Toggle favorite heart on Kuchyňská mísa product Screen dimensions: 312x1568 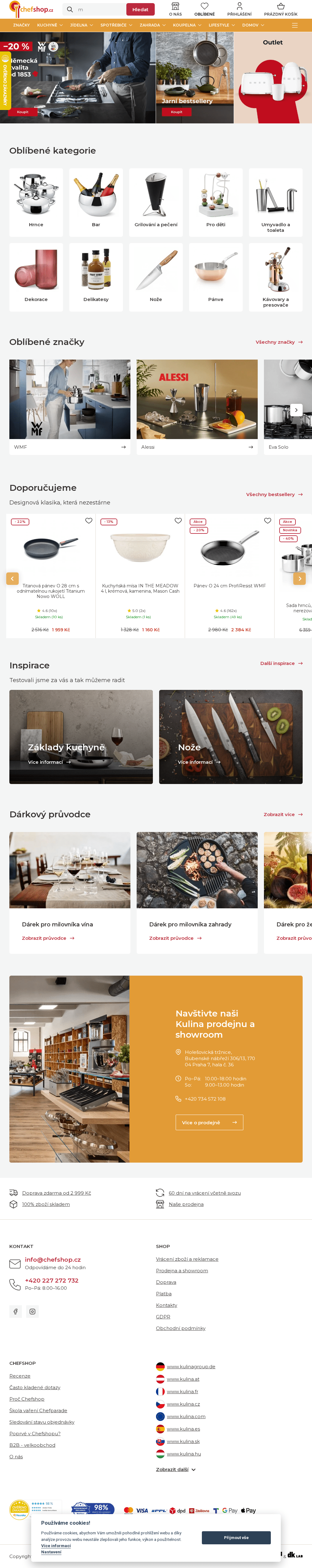point(178,520)
